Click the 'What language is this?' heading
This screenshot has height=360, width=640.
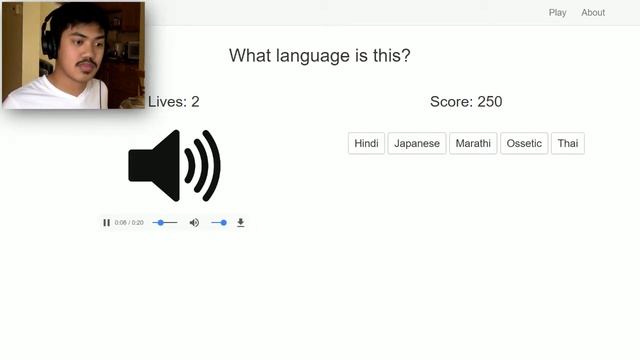(320, 56)
